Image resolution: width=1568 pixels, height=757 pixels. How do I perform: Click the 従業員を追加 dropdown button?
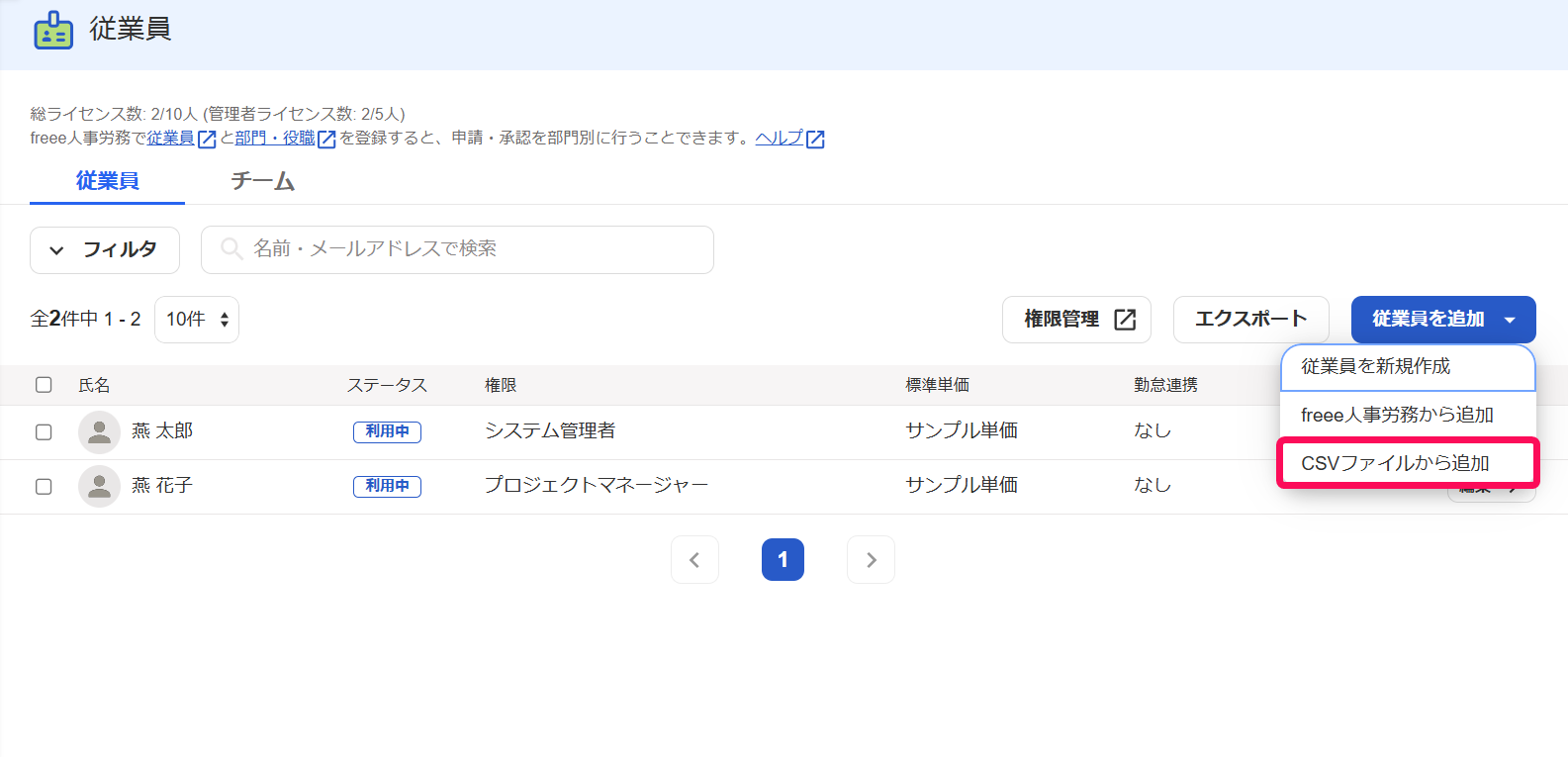click(x=1443, y=320)
